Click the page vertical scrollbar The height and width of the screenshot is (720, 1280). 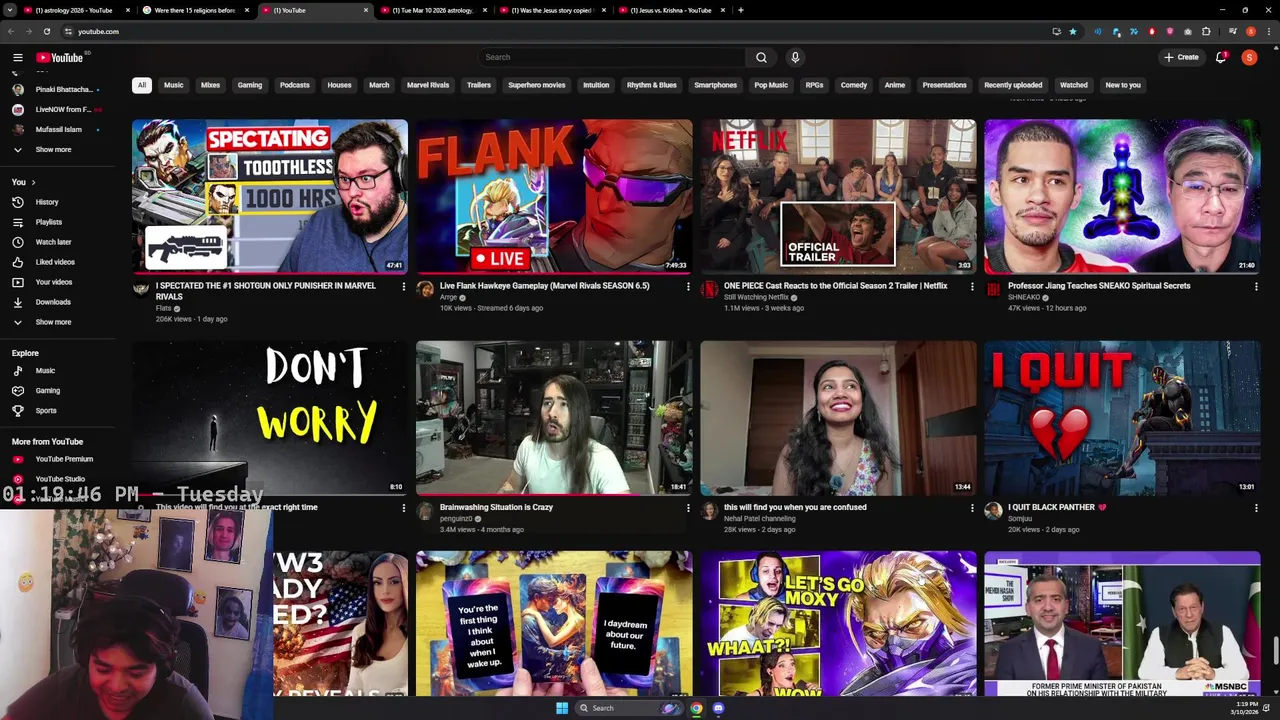(1275, 650)
